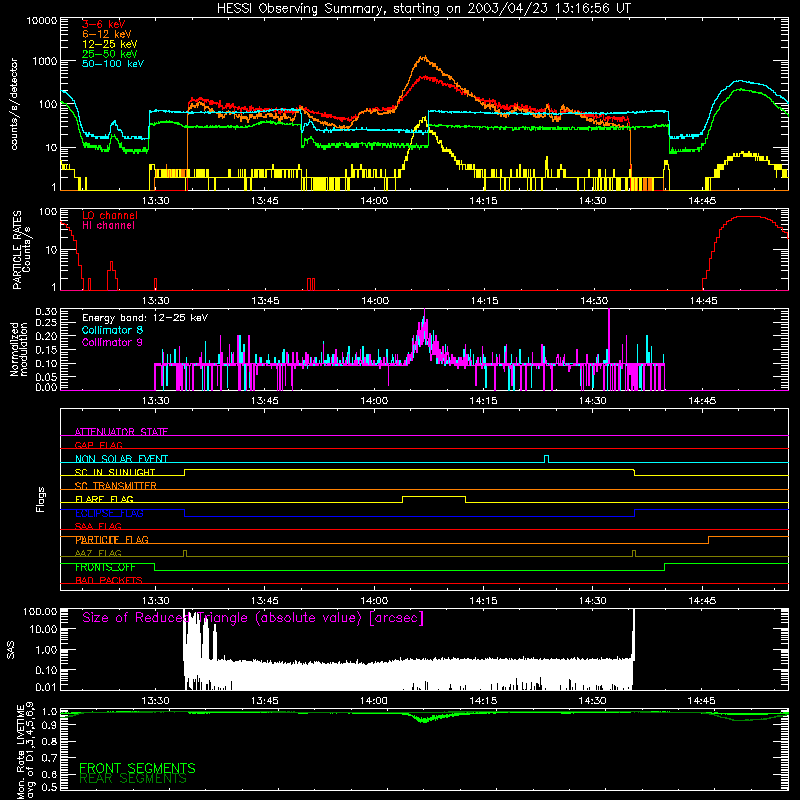Click the yellow 12-25 keV legend label
The height and width of the screenshot is (800, 800).
(110, 44)
